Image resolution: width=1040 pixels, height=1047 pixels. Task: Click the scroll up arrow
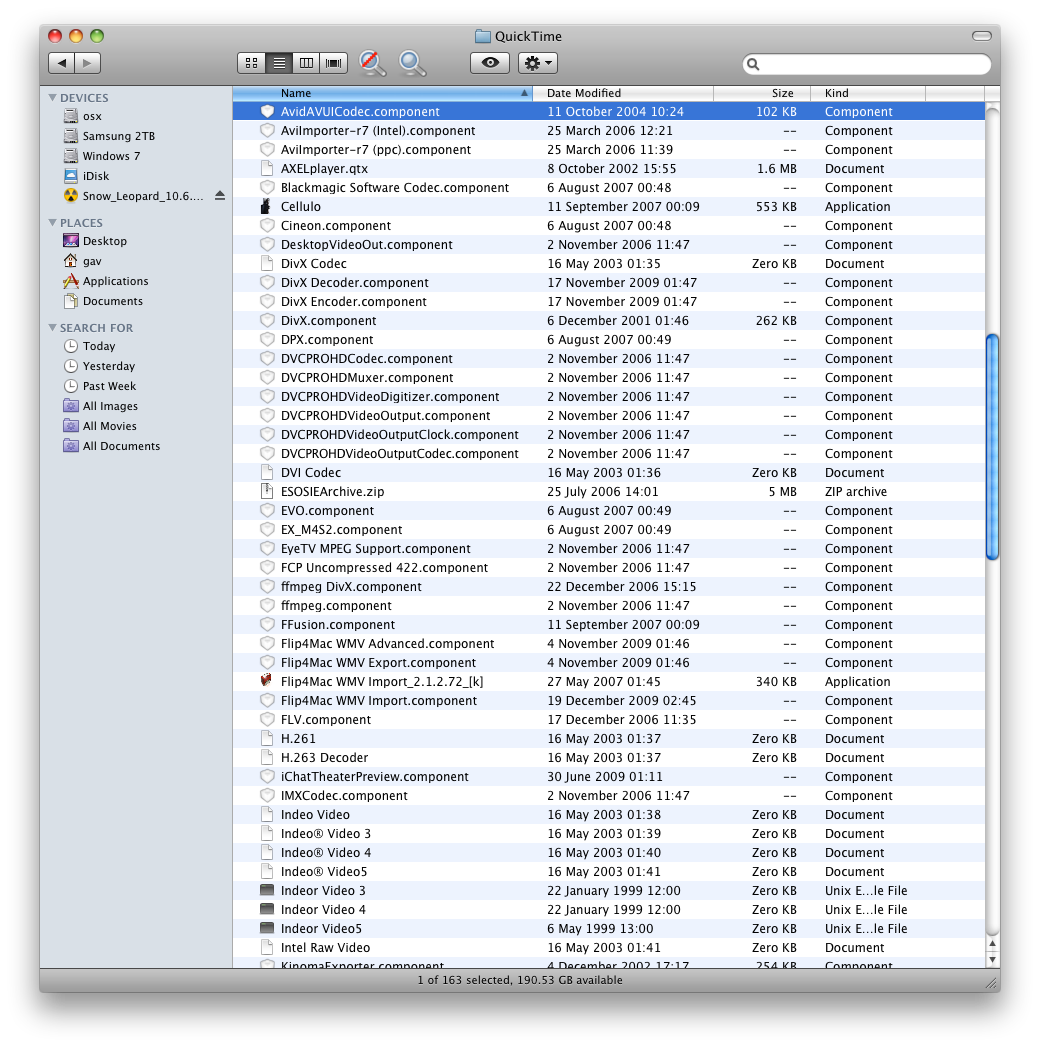992,944
